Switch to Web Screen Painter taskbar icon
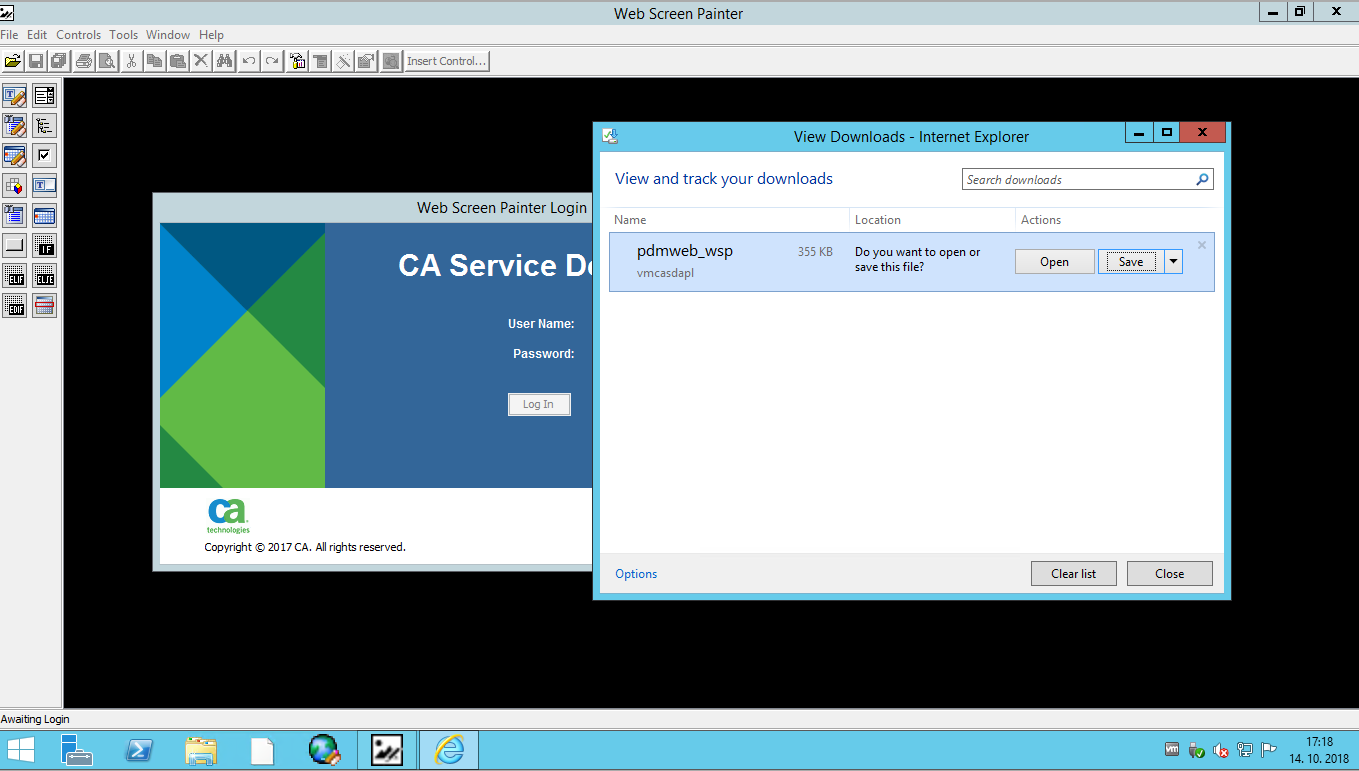This screenshot has height=771, width=1359. [386, 750]
